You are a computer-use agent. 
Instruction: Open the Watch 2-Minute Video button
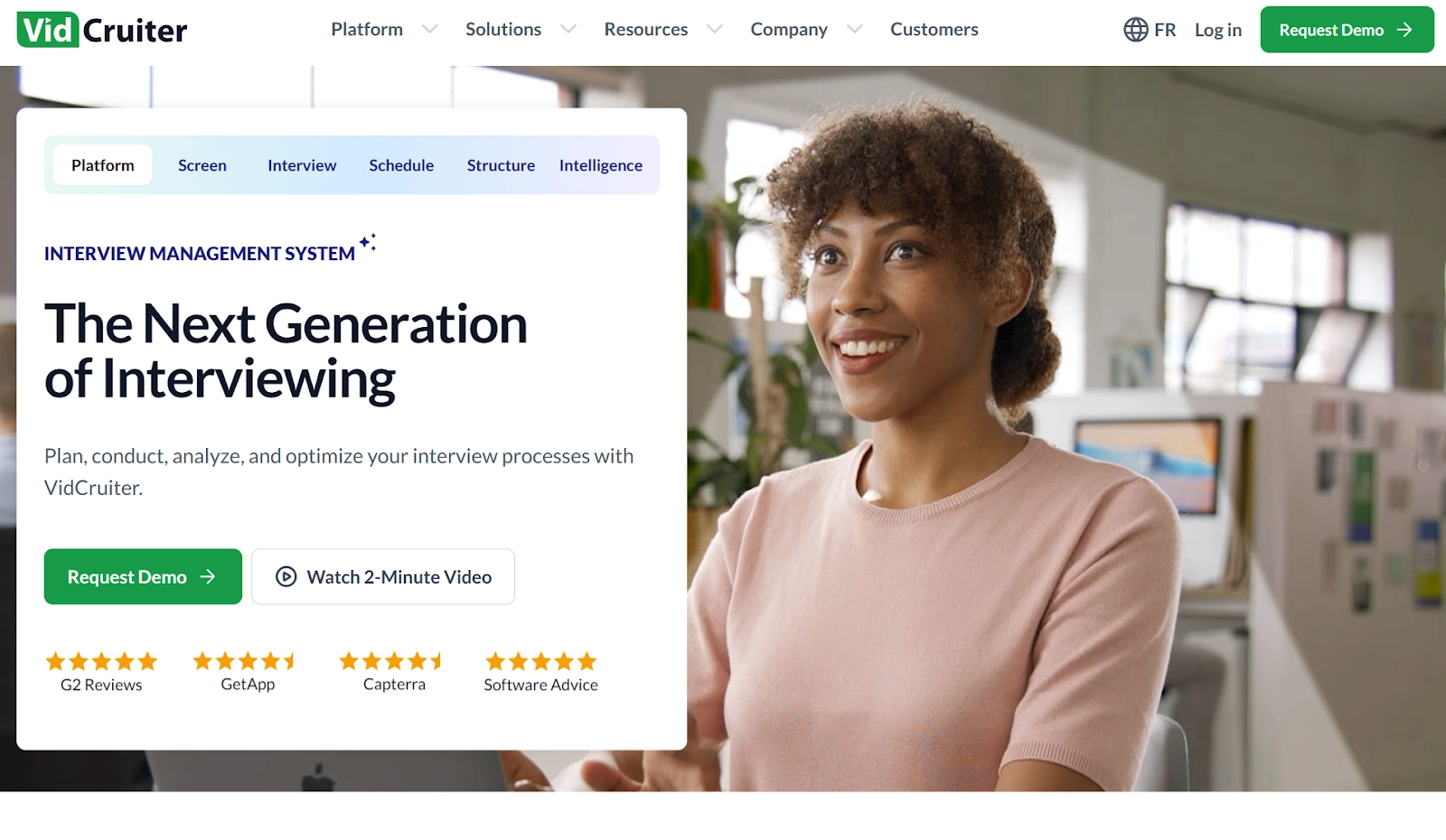coord(383,576)
